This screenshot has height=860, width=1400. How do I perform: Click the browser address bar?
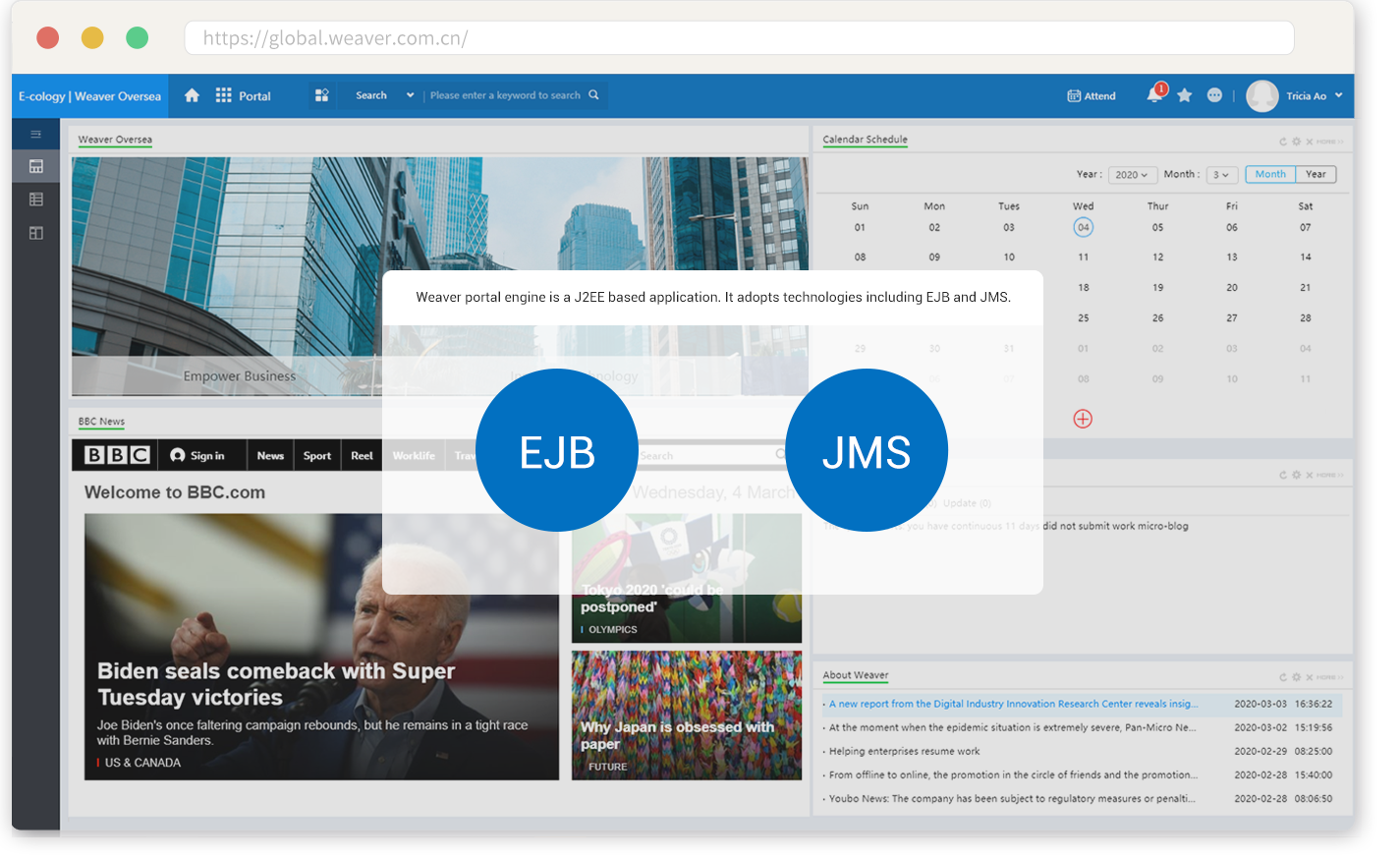tap(739, 38)
